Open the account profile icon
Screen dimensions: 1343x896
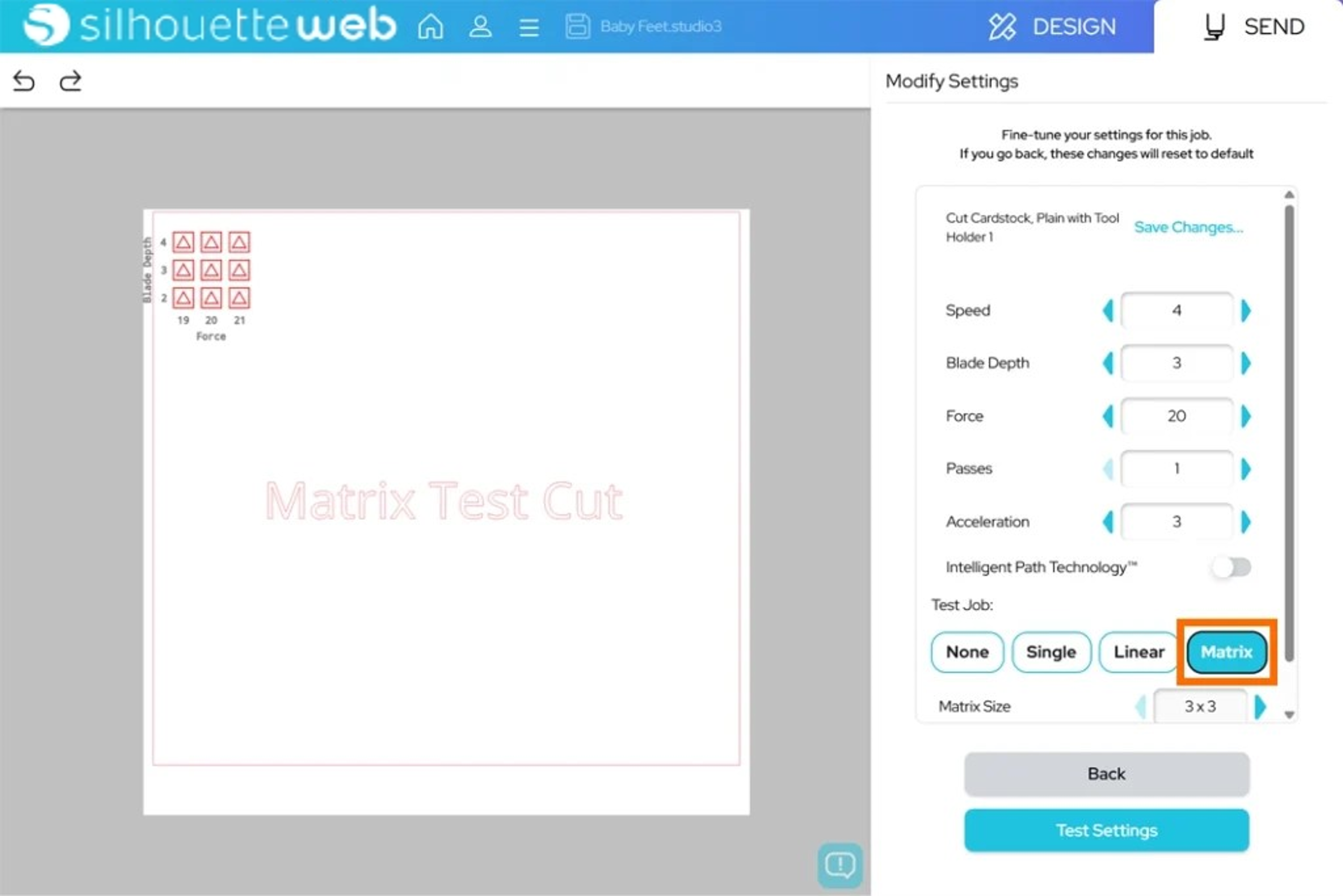coord(481,26)
